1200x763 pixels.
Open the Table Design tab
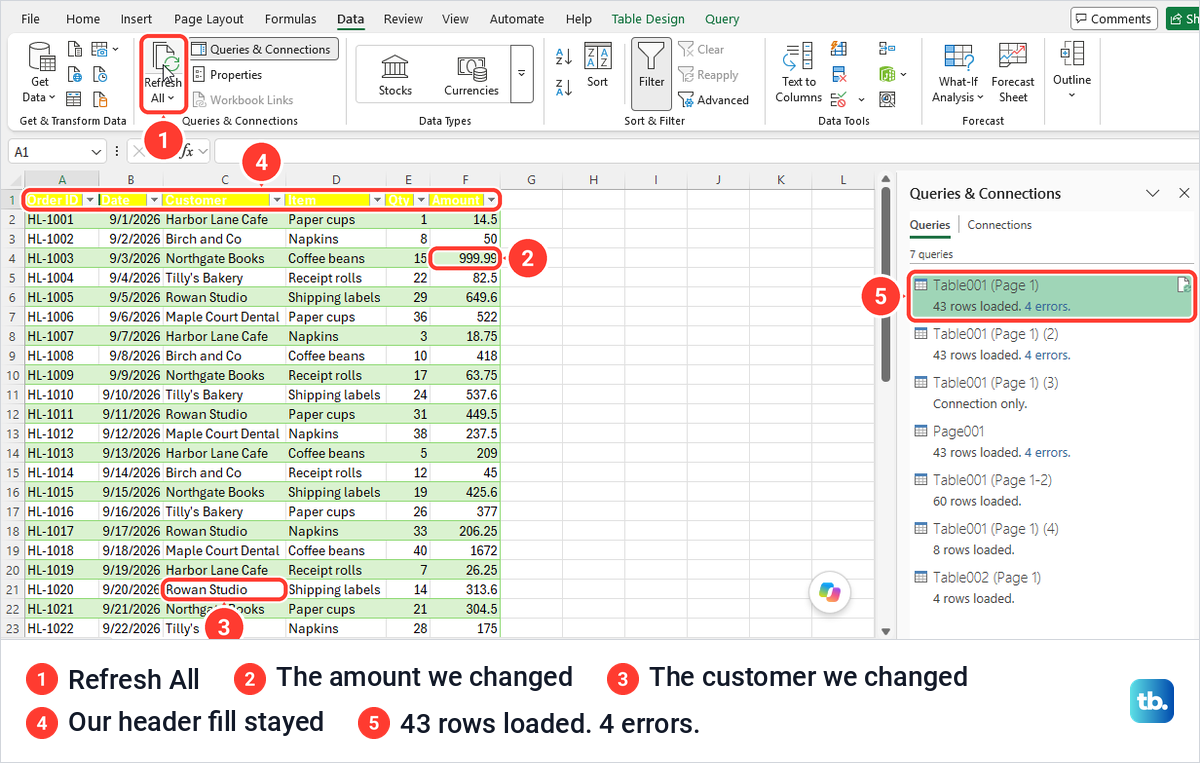click(648, 19)
